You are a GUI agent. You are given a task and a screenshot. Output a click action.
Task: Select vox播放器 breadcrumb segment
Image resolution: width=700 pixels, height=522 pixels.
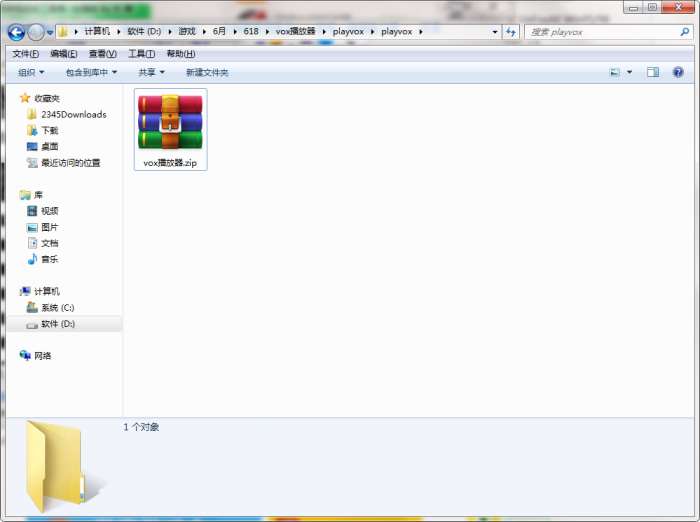pos(296,31)
